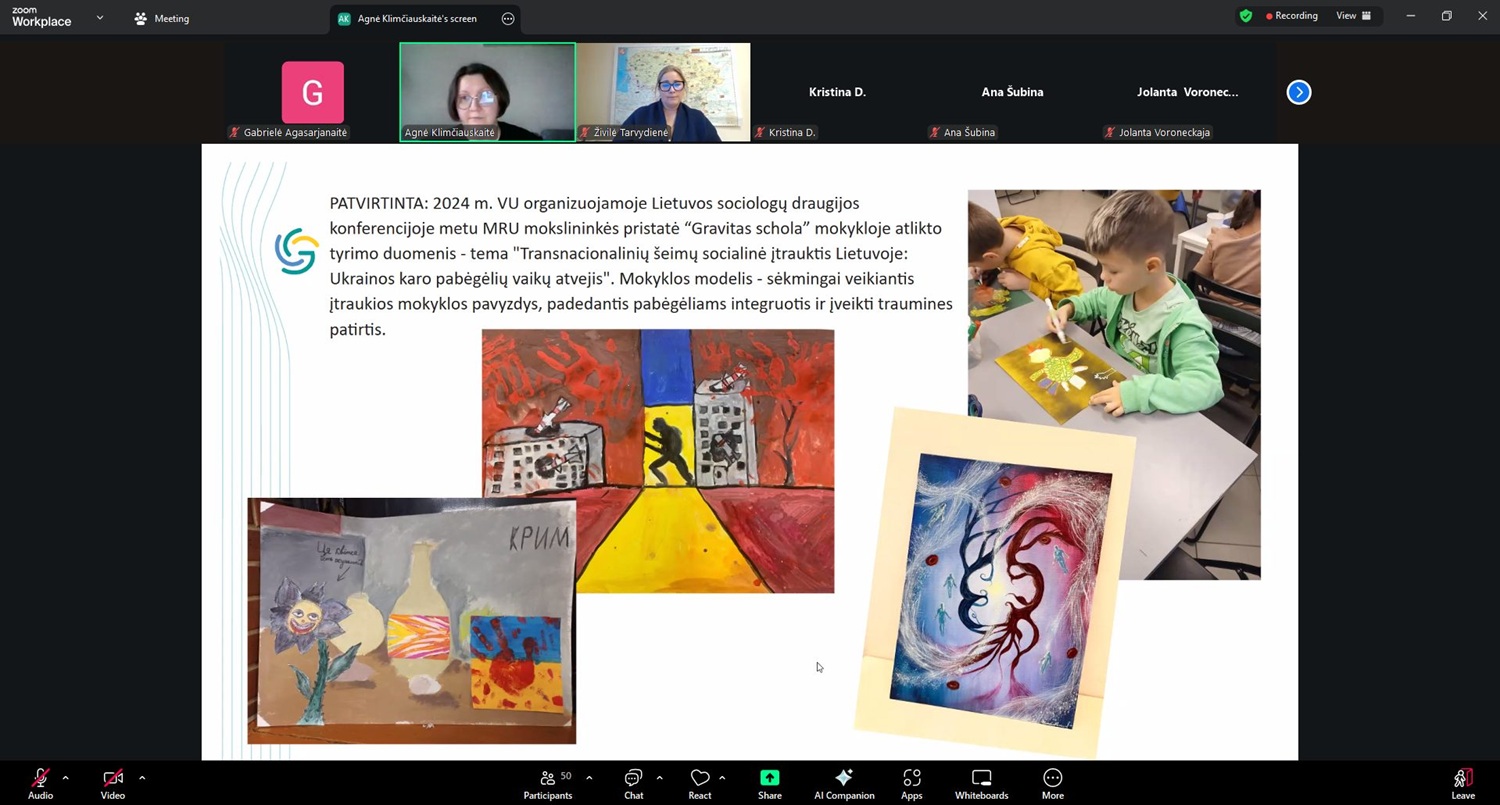Open the Participants panel
The width and height of the screenshot is (1500, 805).
[547, 783]
